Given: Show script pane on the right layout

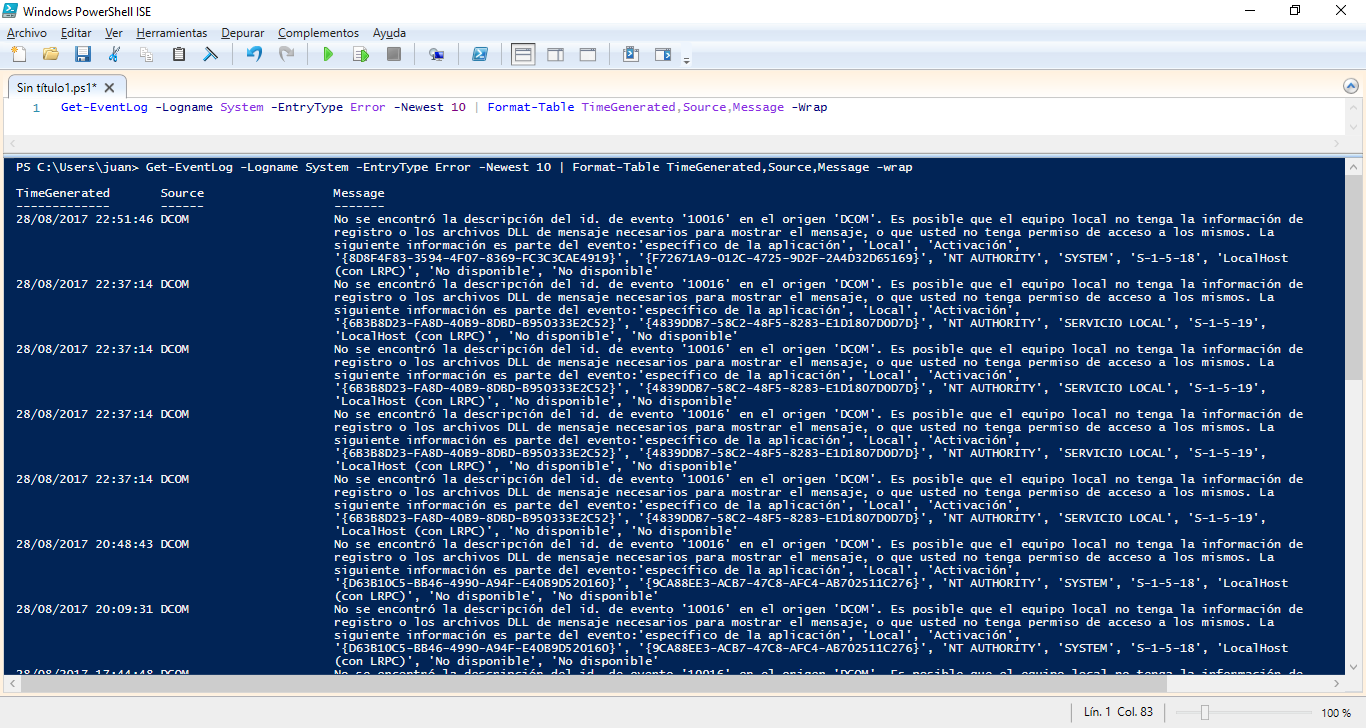Looking at the screenshot, I should (555, 54).
